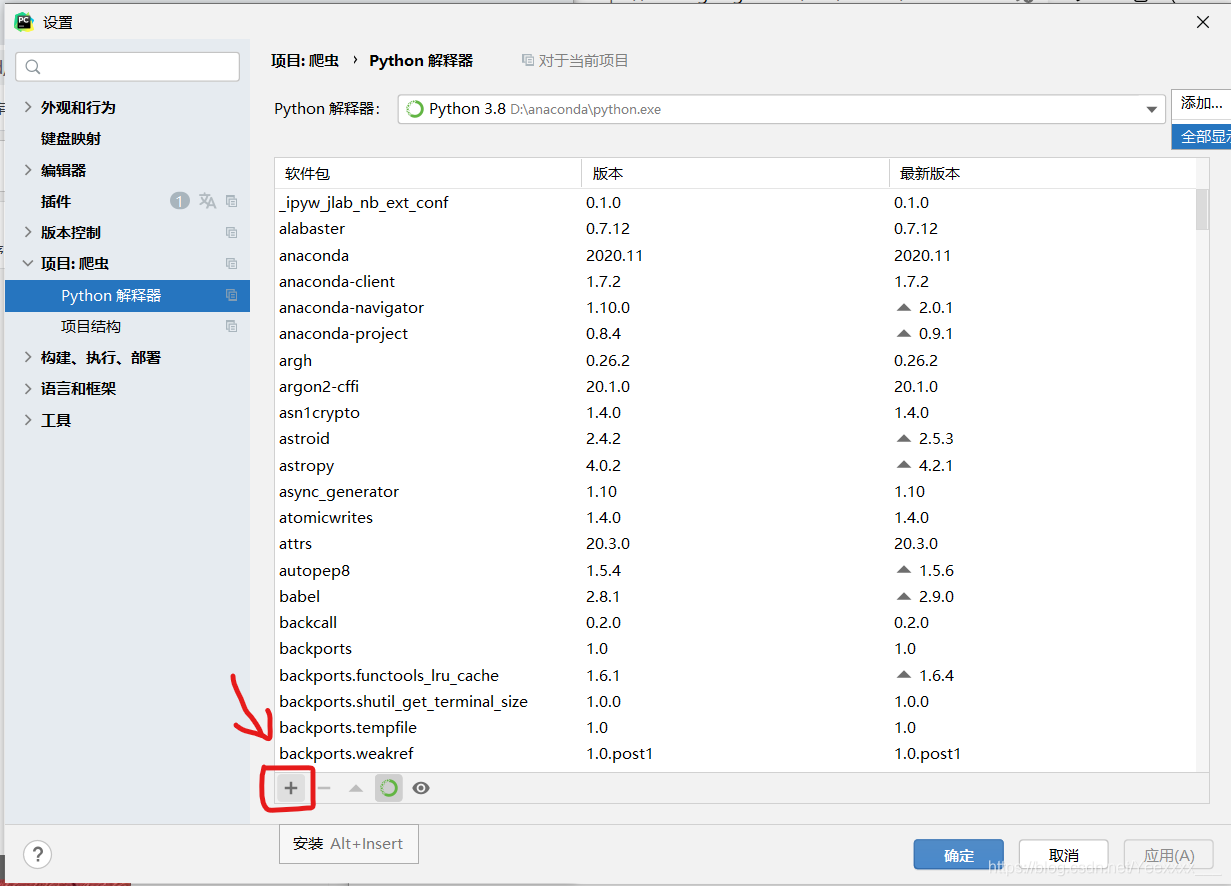This screenshot has width=1231, height=886.
Task: Select the backports.shutil_get_terminal_size row
Action: point(735,701)
